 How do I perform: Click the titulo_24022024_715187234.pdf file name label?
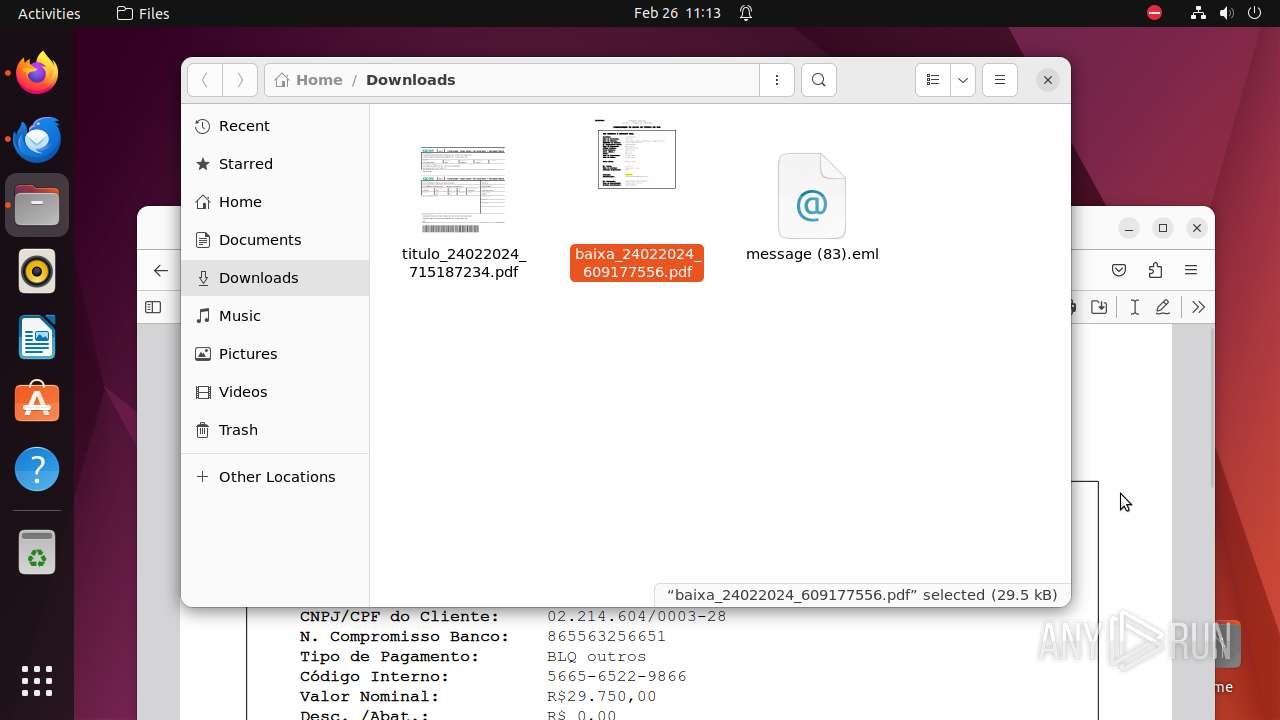tap(464, 263)
